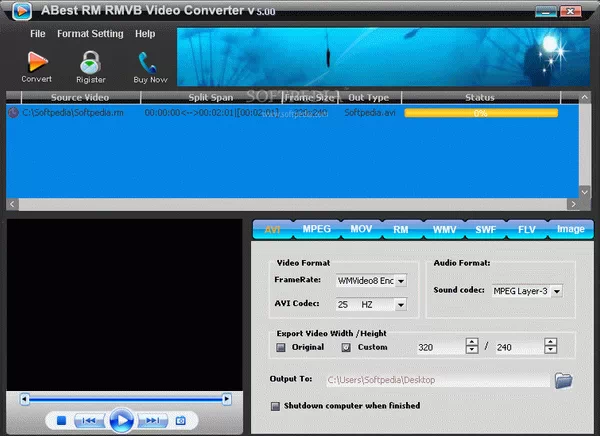Enable Shutdown computer when finished
Image resolution: width=600 pixels, height=436 pixels.
point(275,406)
